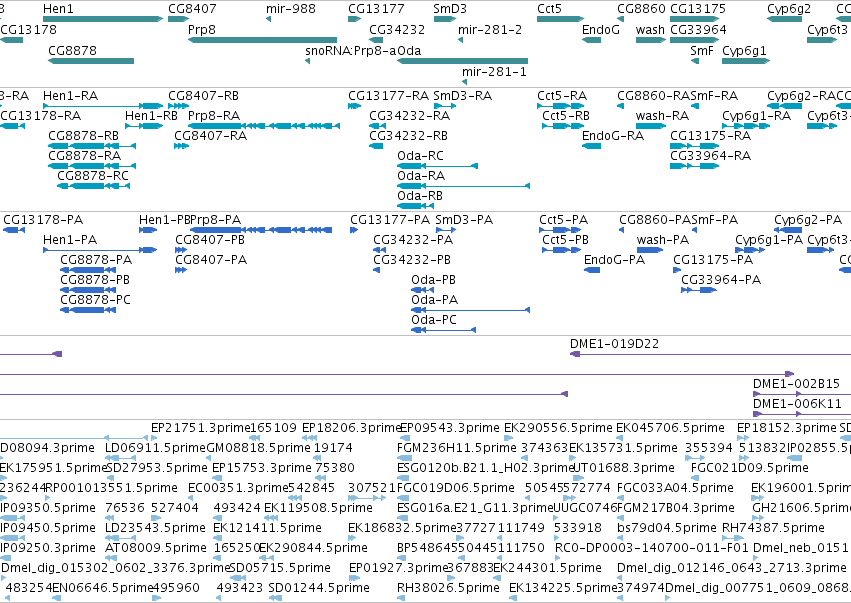Image resolution: width=851 pixels, height=603 pixels.
Task: Open the SD27953.5prime EST entry
Action: 156,468
